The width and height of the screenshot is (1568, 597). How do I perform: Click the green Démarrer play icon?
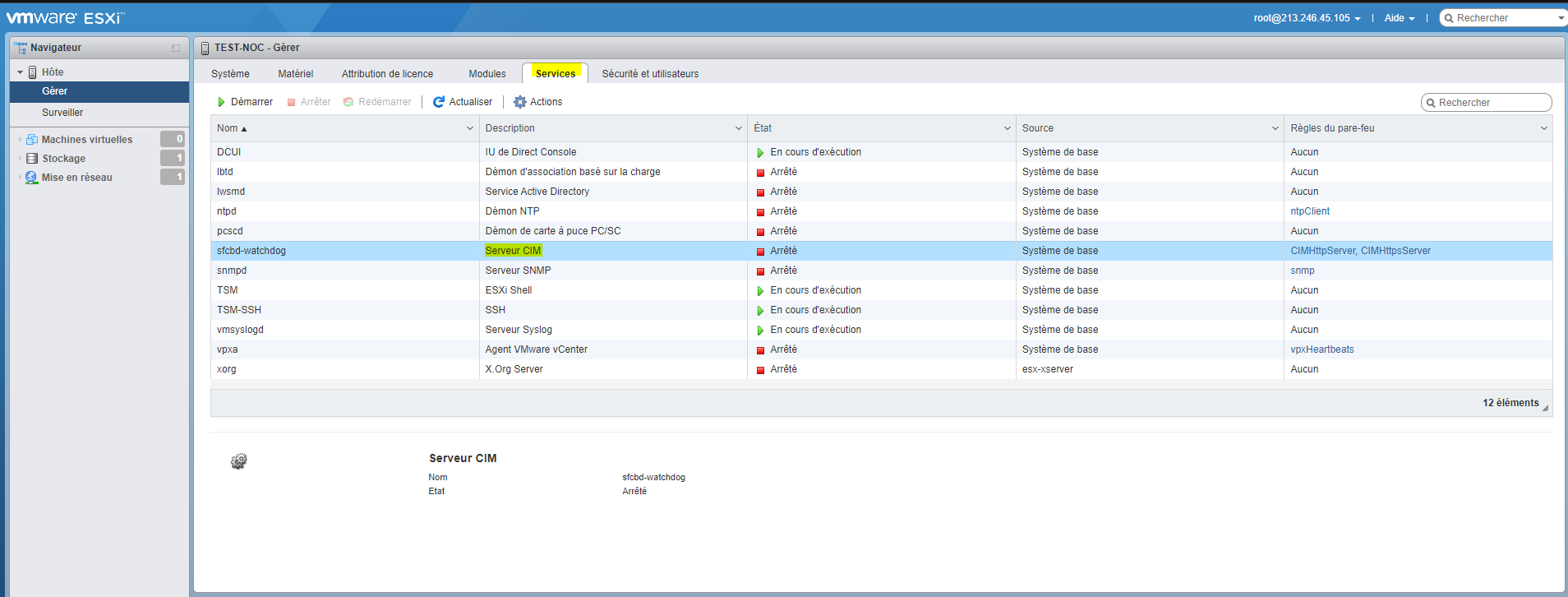pyautogui.click(x=221, y=102)
